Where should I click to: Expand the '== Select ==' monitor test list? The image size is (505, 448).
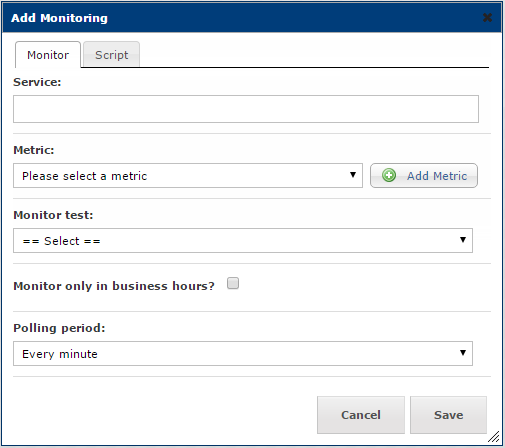tap(243, 240)
